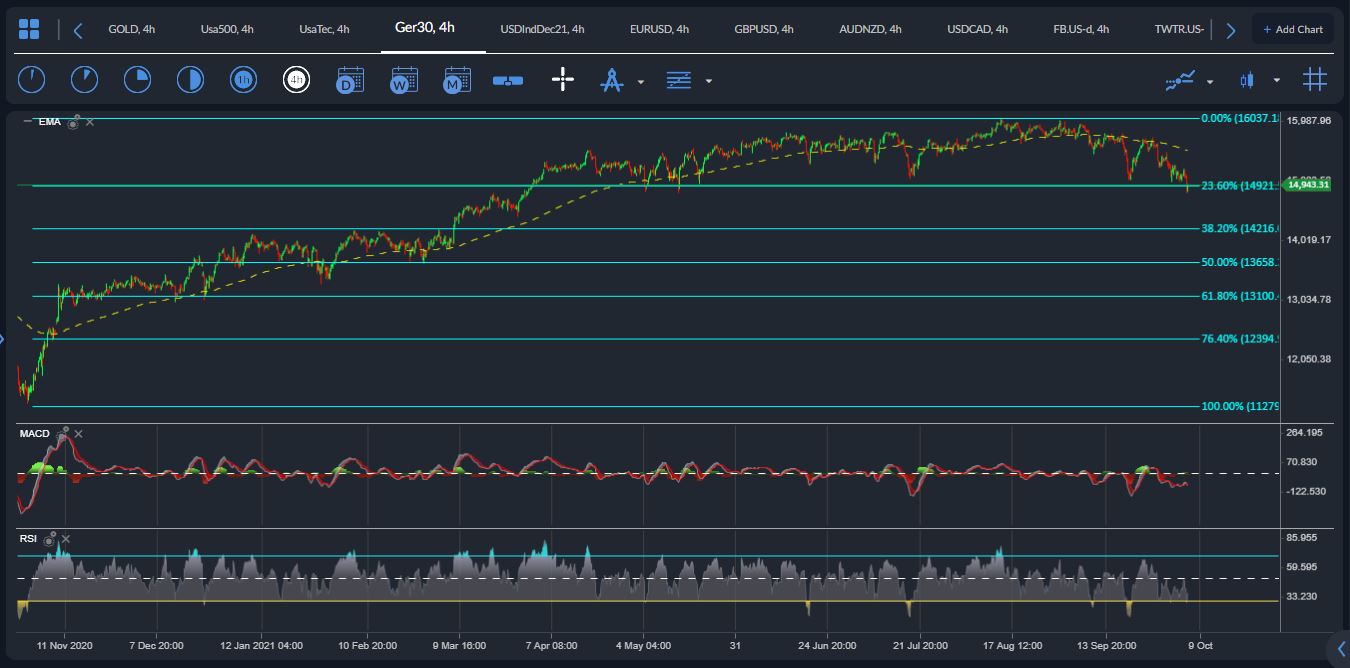Choose the Monthly timeframe calendar icon
This screenshot has height=668, width=1350.
(x=457, y=80)
